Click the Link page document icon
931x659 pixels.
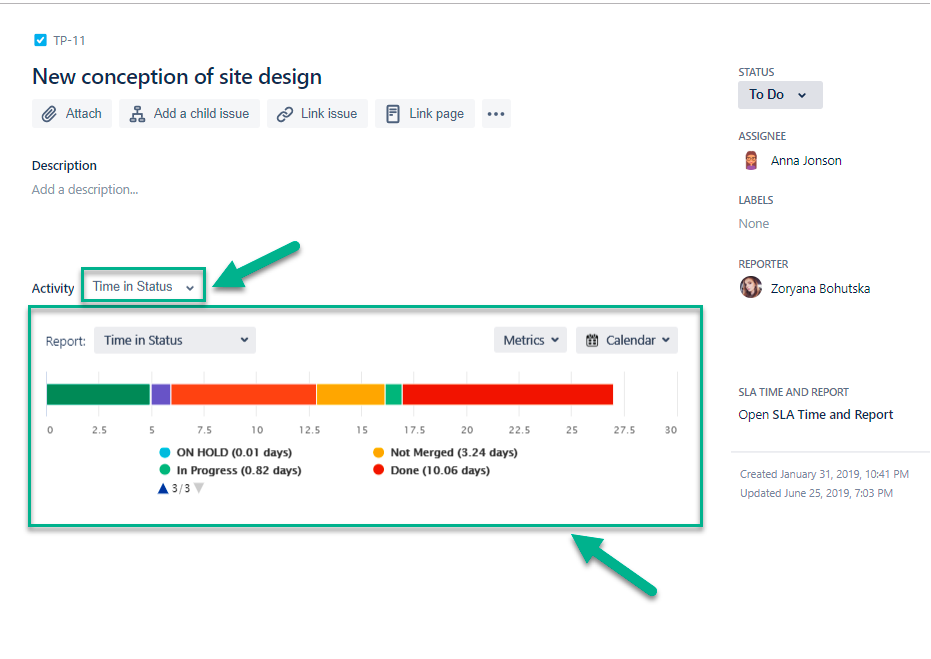(392, 114)
